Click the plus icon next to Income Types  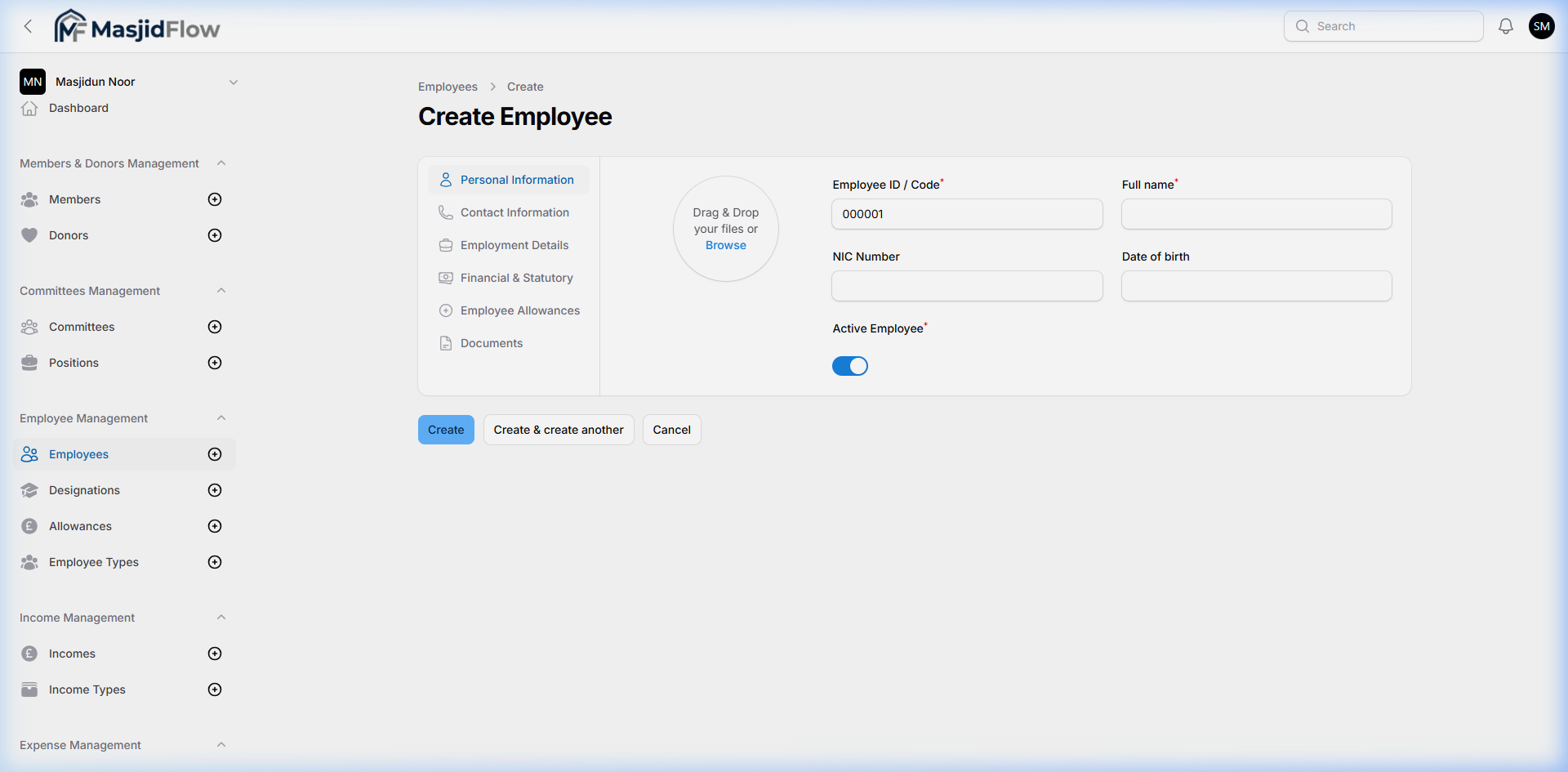pos(215,689)
